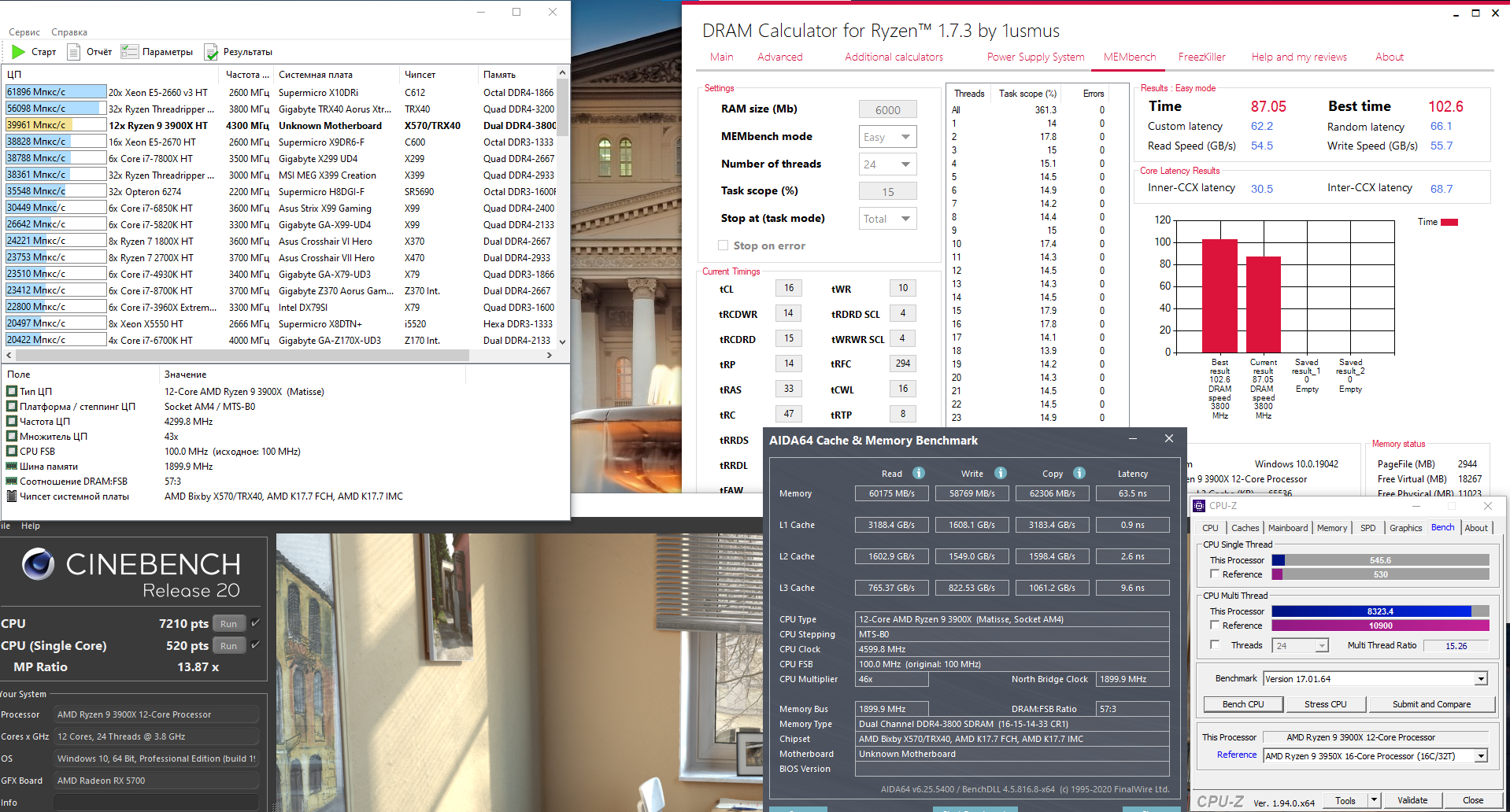Click the Stress CPU button
Screen dimensions: 1510x812
tap(1325, 704)
